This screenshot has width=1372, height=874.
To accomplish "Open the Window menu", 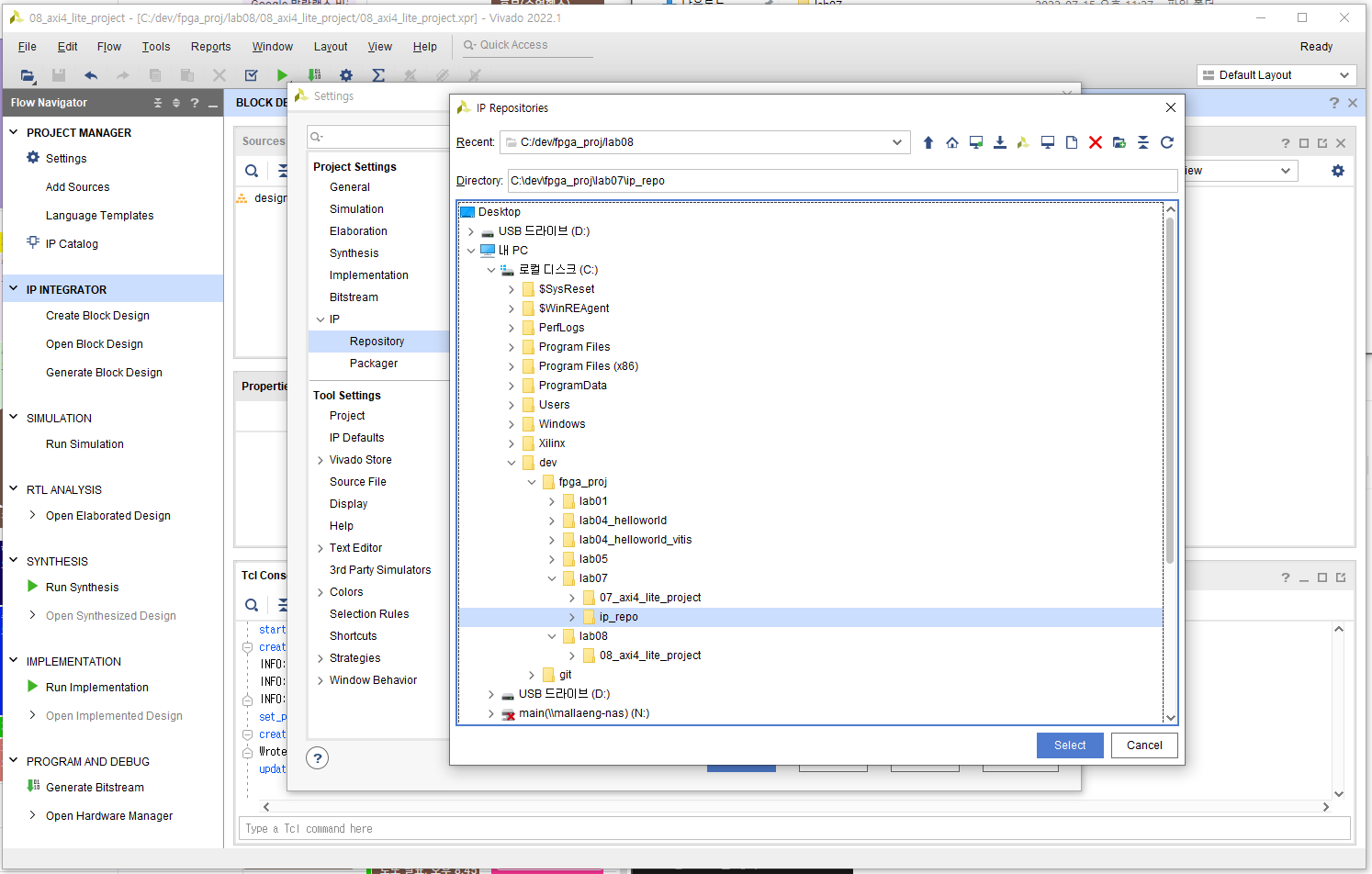I will click(x=273, y=47).
